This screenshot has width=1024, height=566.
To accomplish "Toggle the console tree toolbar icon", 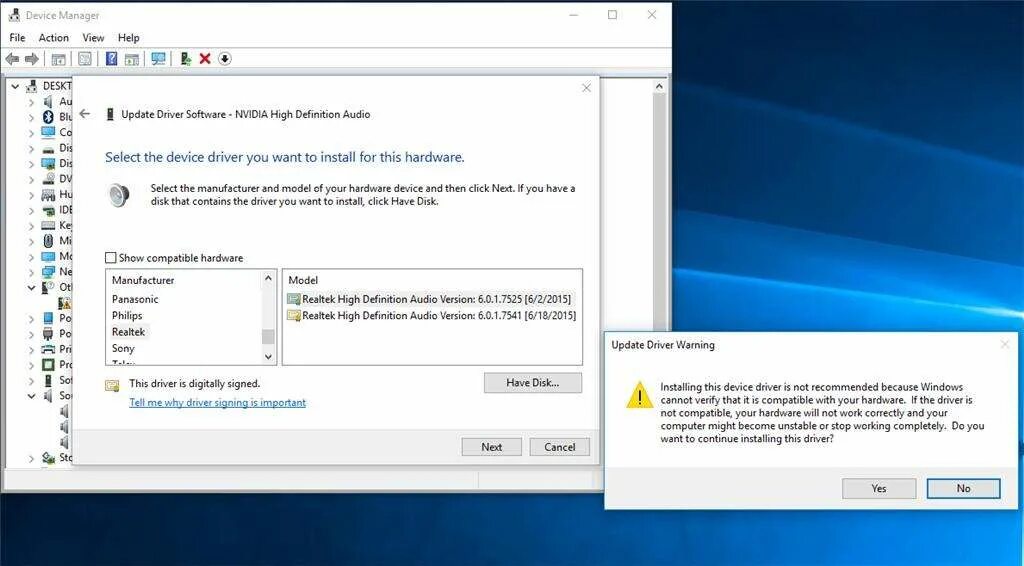I will pos(59,59).
